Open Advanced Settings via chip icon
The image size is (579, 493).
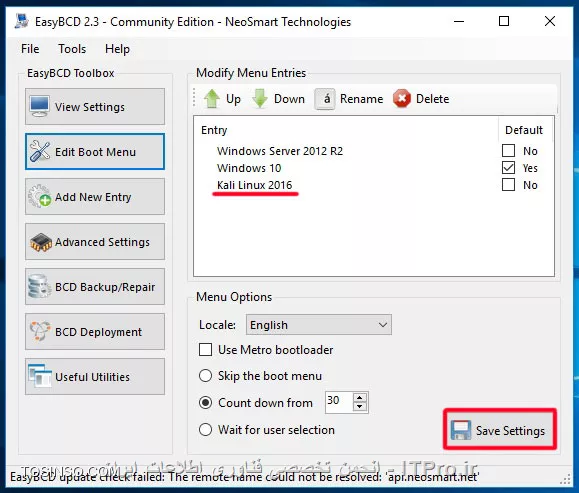(x=41, y=242)
